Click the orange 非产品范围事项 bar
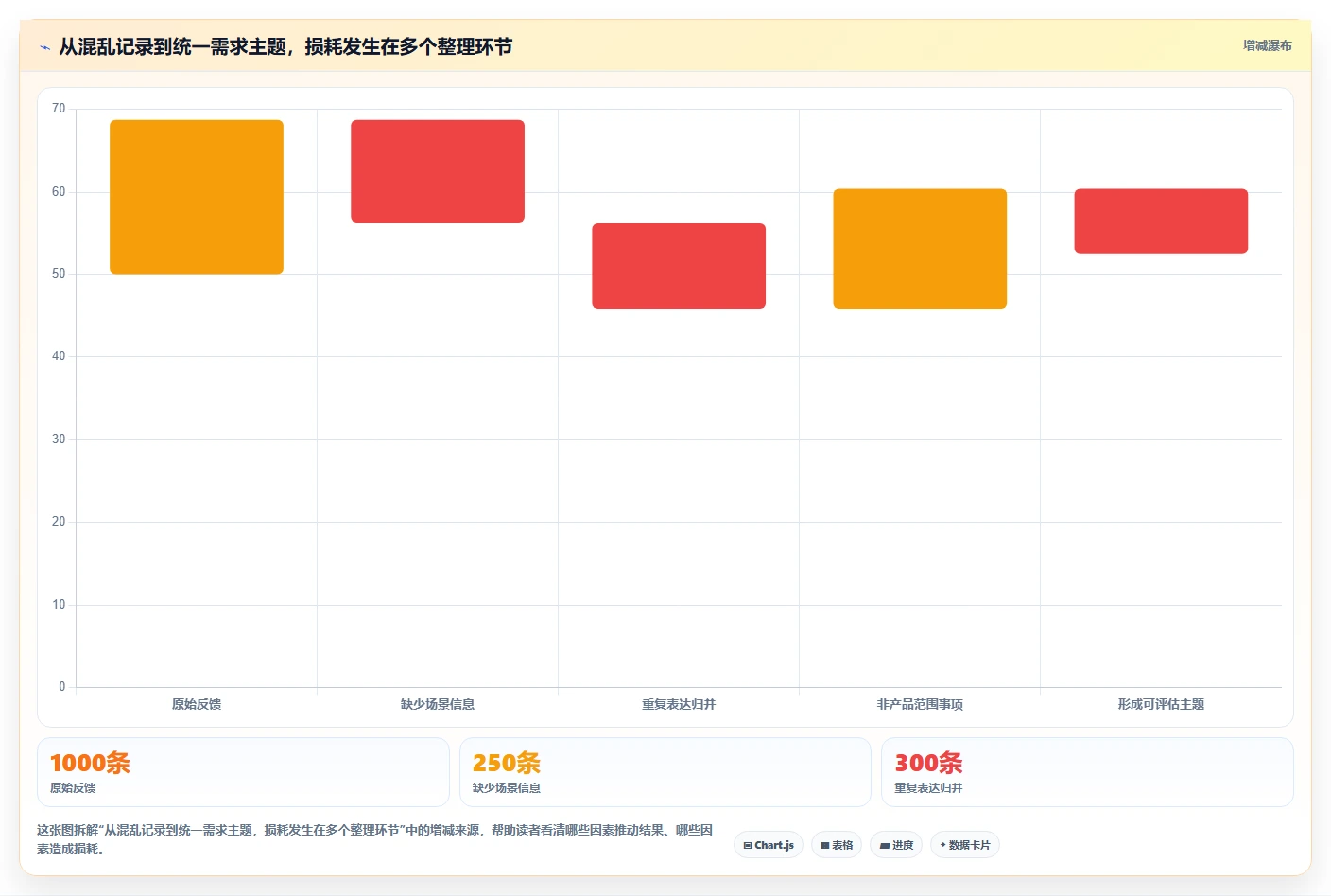The height and width of the screenshot is (896, 1331). pos(920,249)
